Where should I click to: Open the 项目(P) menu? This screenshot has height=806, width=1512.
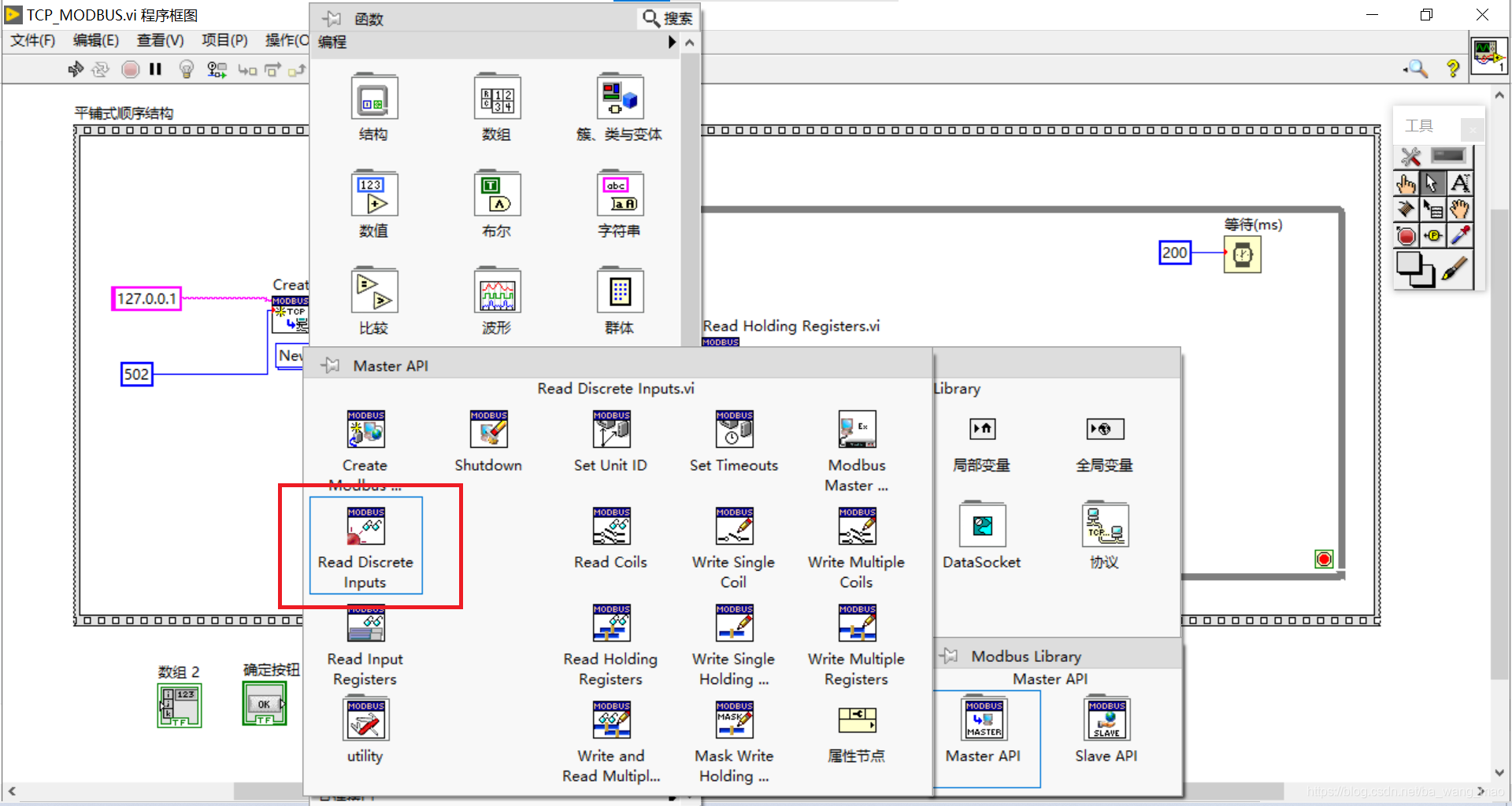click(x=224, y=40)
